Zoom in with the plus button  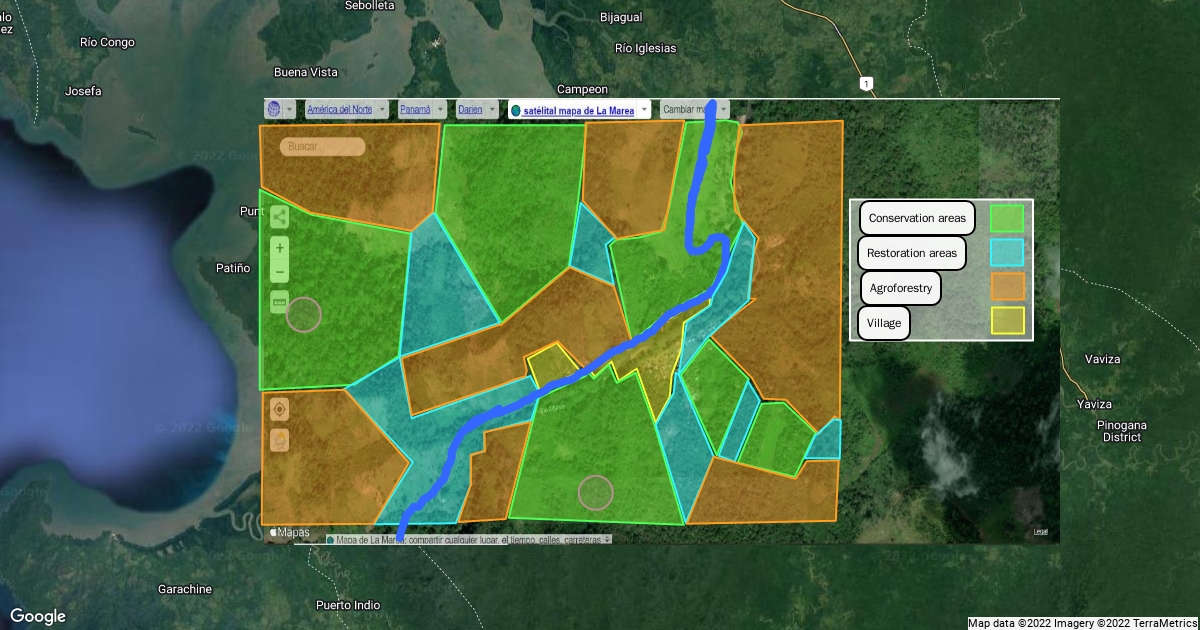tap(280, 248)
